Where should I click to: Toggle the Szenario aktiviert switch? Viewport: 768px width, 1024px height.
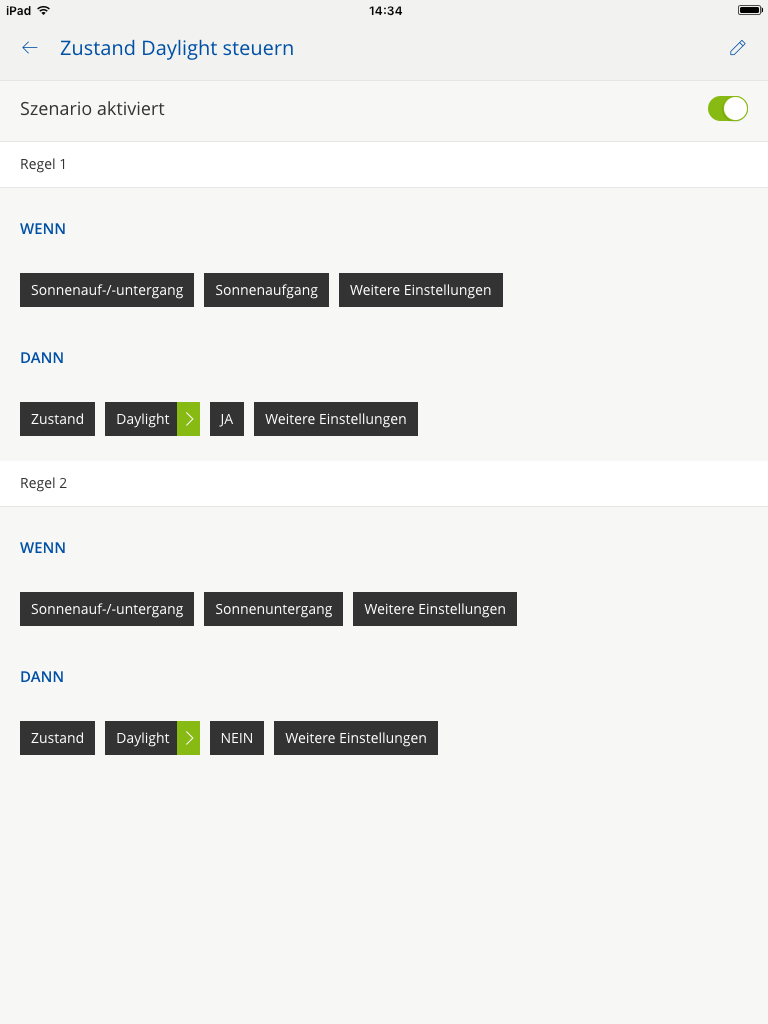tap(727, 109)
